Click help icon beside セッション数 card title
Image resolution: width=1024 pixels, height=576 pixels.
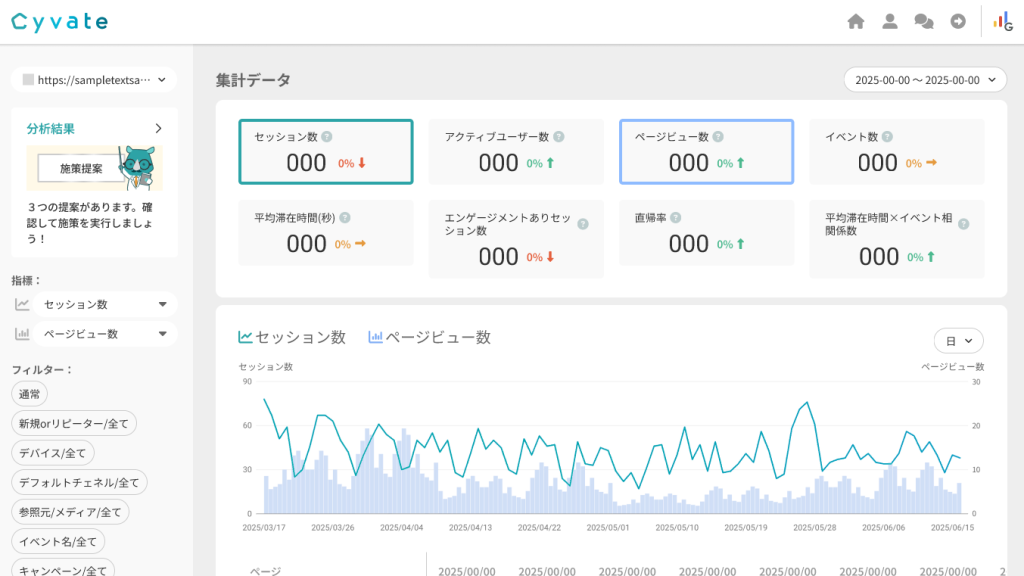pos(327,137)
